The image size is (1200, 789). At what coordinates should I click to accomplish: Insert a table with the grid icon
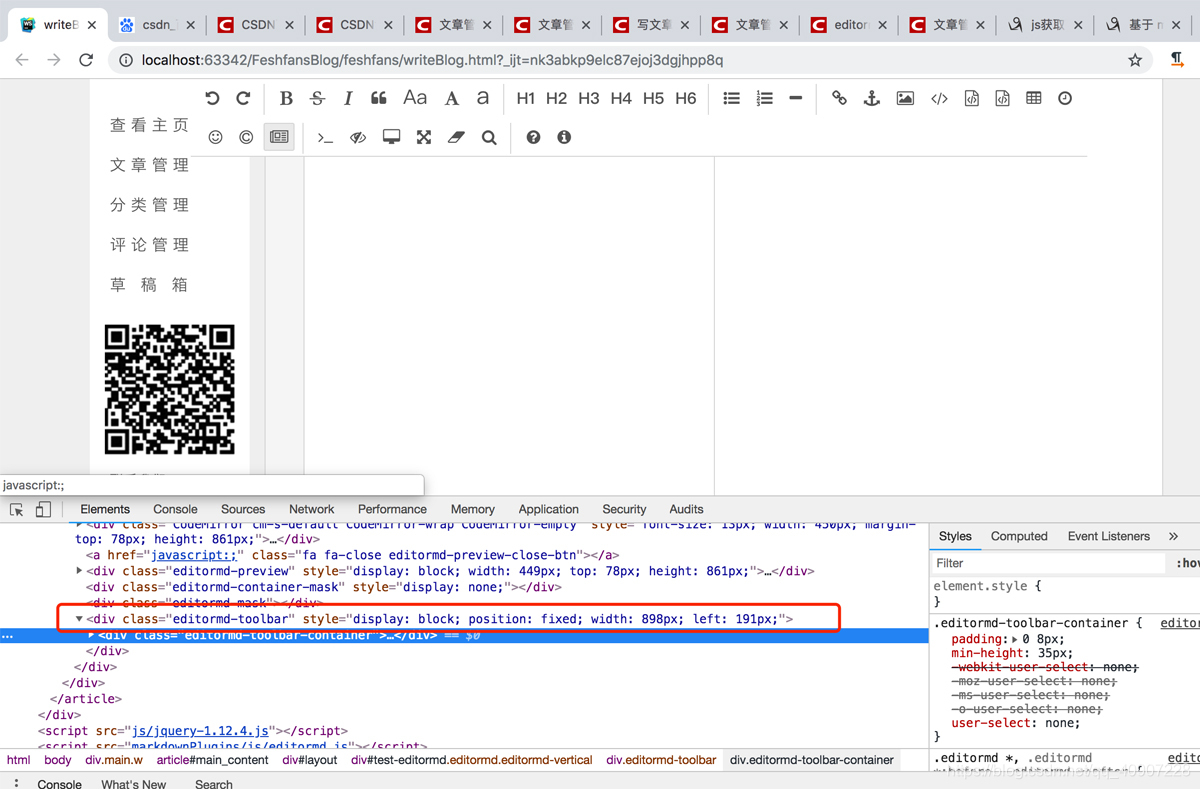point(1034,98)
